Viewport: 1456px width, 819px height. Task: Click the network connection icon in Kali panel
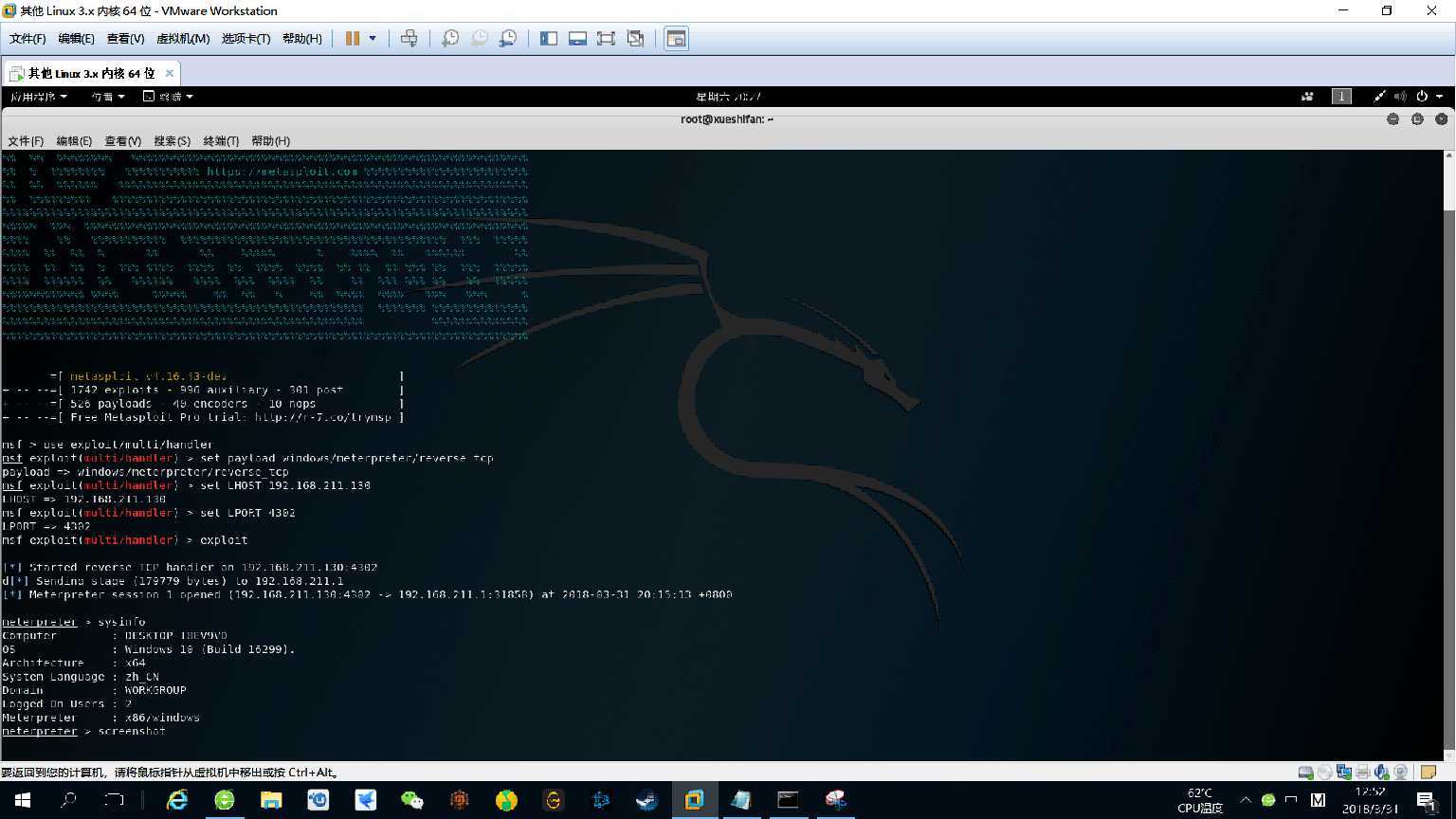coord(1379,97)
